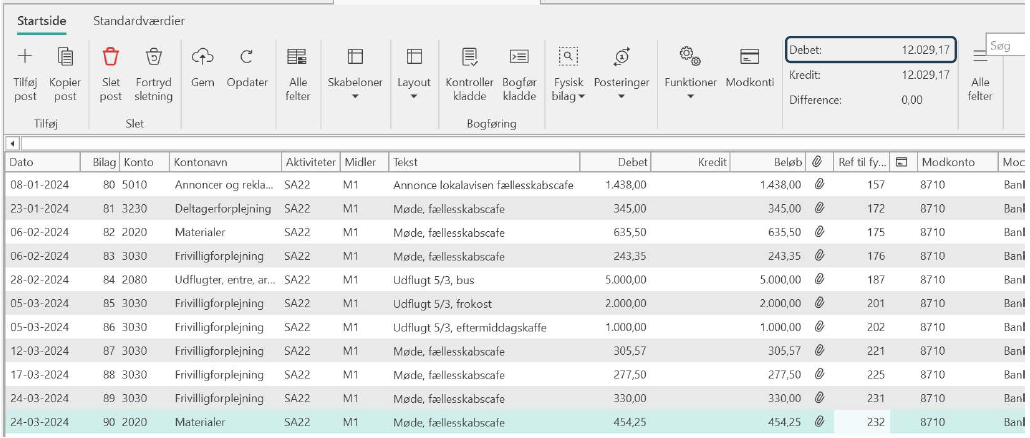The height and width of the screenshot is (438, 1030).
Task: Click the Dato column header
Action: point(43,162)
